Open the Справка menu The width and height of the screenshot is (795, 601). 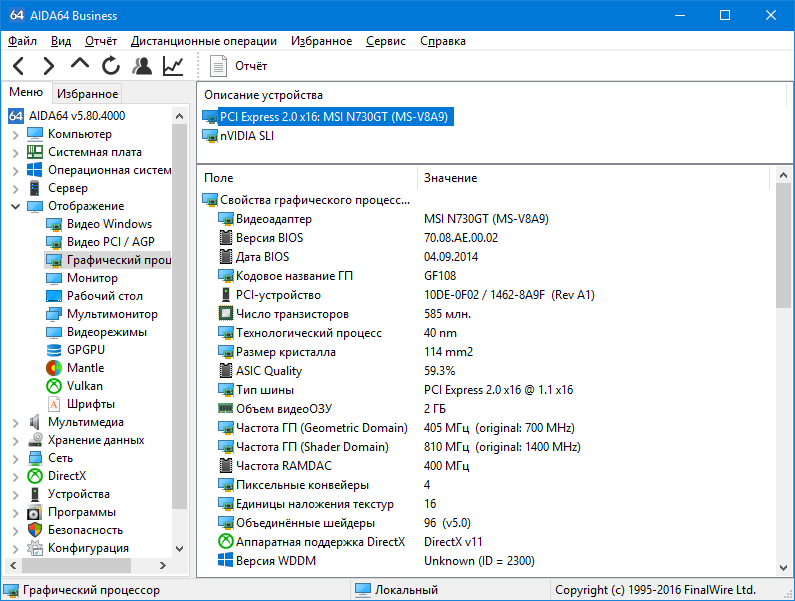[443, 41]
